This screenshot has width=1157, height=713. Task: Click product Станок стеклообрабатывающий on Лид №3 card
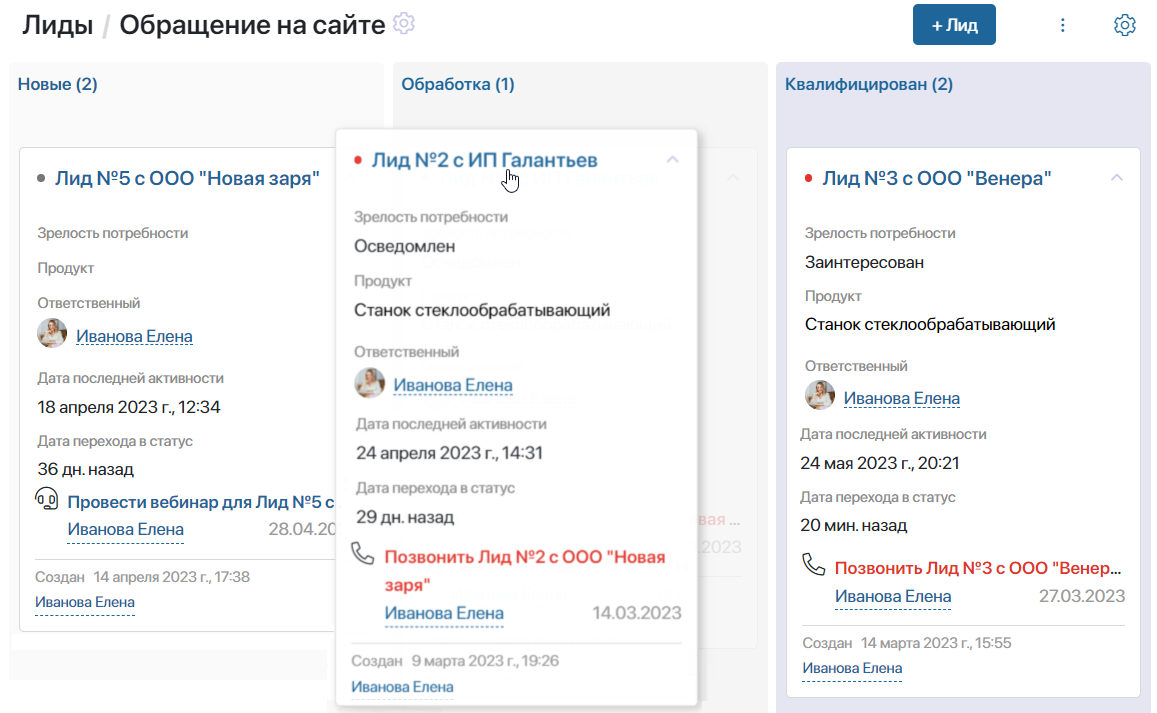930,325
